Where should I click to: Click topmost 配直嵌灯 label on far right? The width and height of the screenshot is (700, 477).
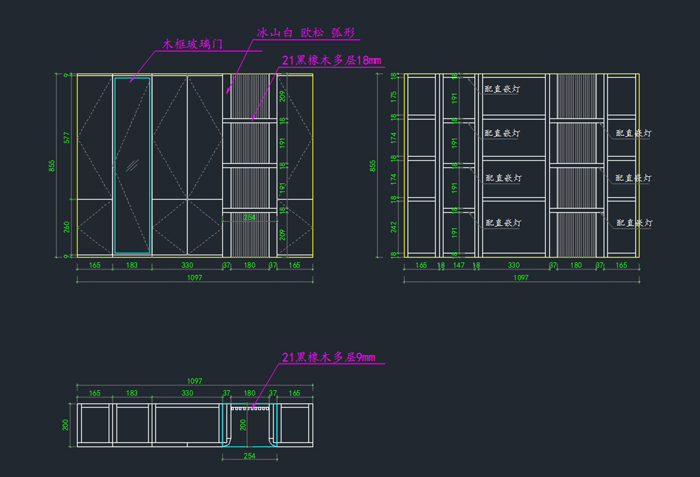pyautogui.click(x=633, y=132)
